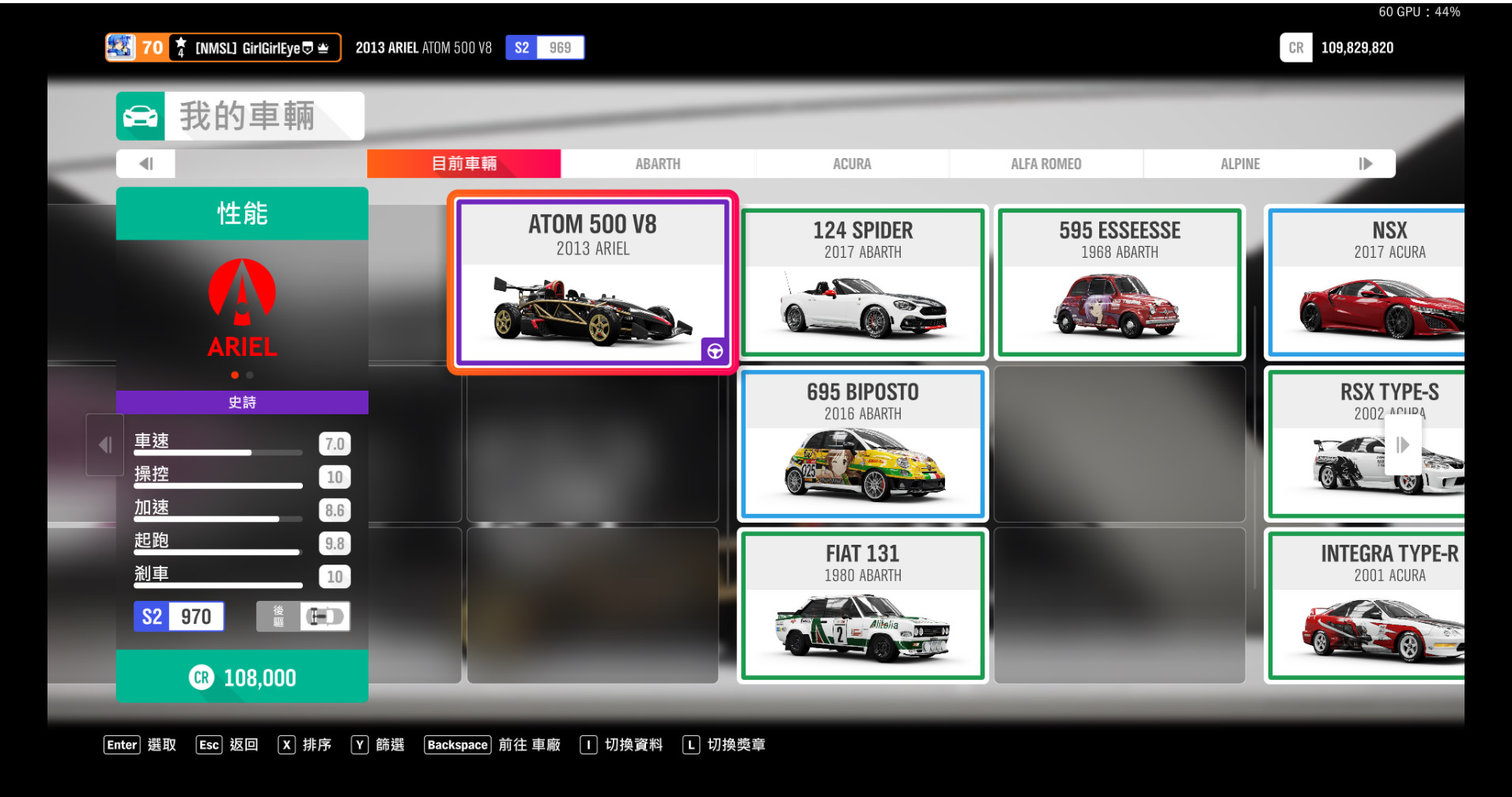Screen dimensions: 1512x797
Task: Click the Y 篩選 filter prompt
Action: click(378, 745)
